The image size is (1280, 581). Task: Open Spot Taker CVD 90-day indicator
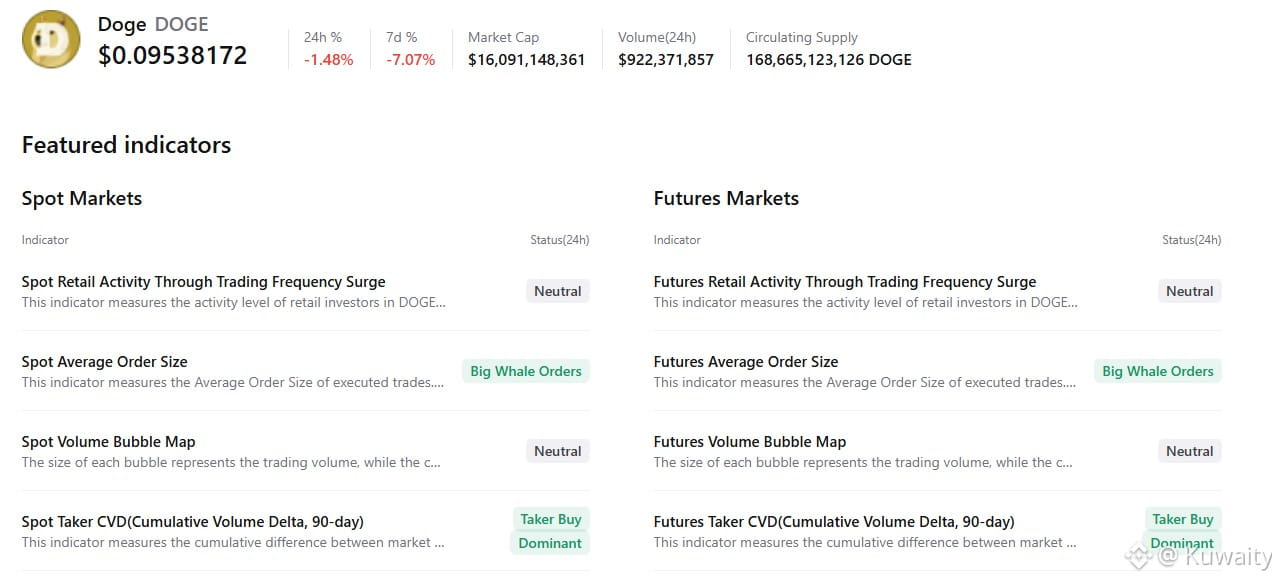[192, 522]
